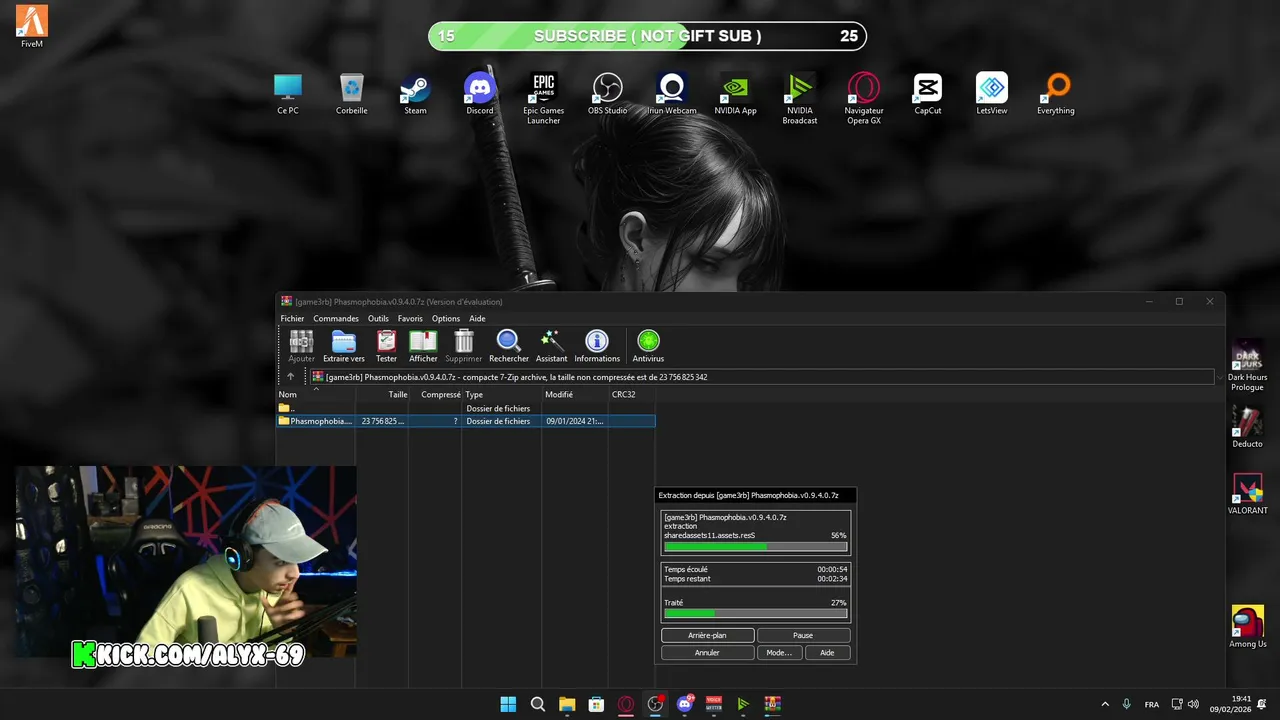Expand hidden system tray icons chevron

[1105, 704]
